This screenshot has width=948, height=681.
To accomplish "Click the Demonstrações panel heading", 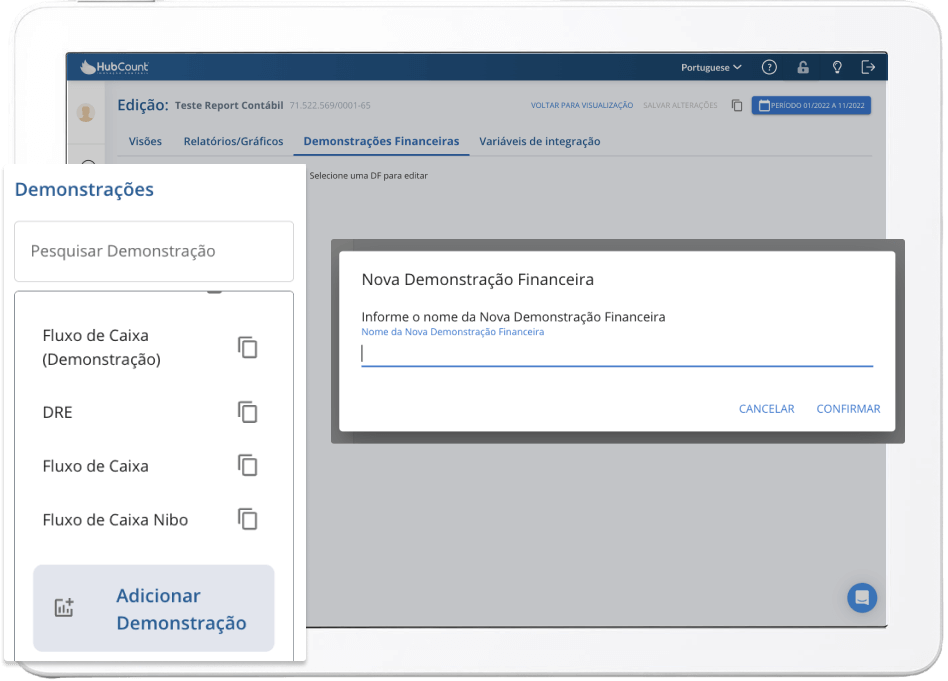I will [84, 189].
